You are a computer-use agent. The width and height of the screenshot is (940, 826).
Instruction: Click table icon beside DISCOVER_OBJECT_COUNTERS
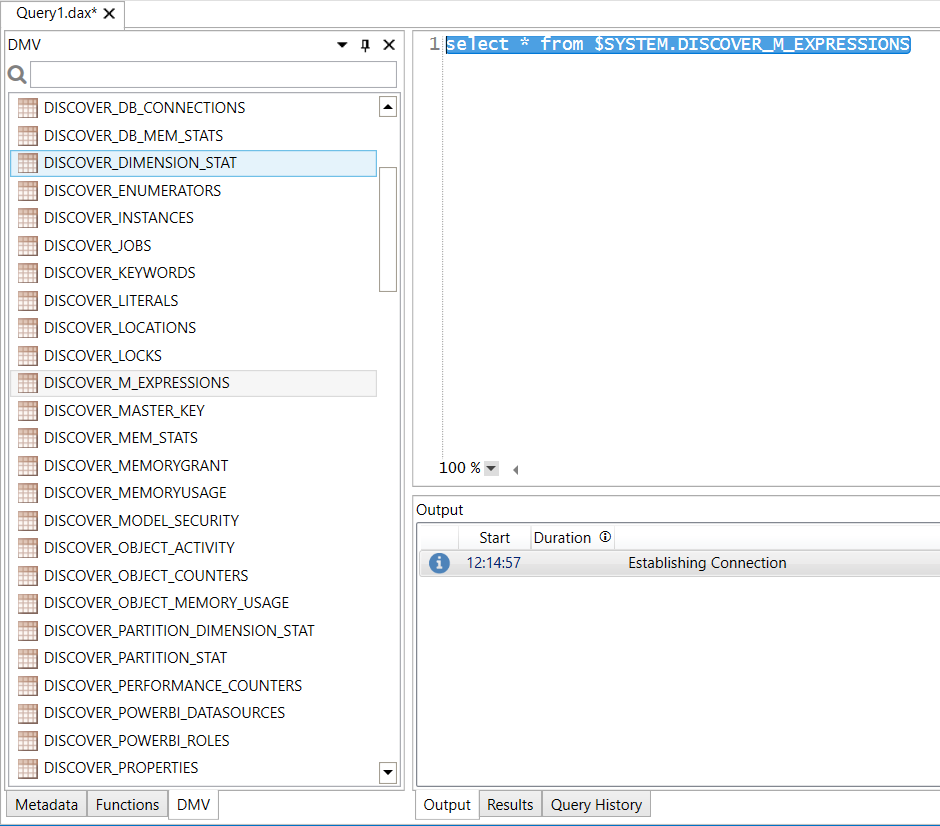28,576
